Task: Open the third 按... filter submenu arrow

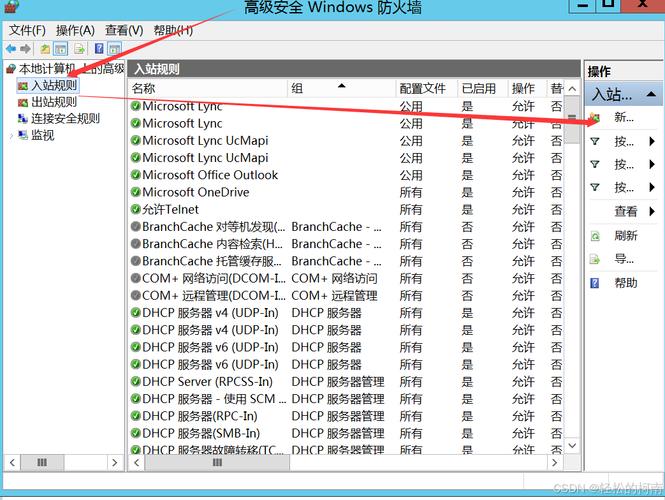Action: [652, 187]
